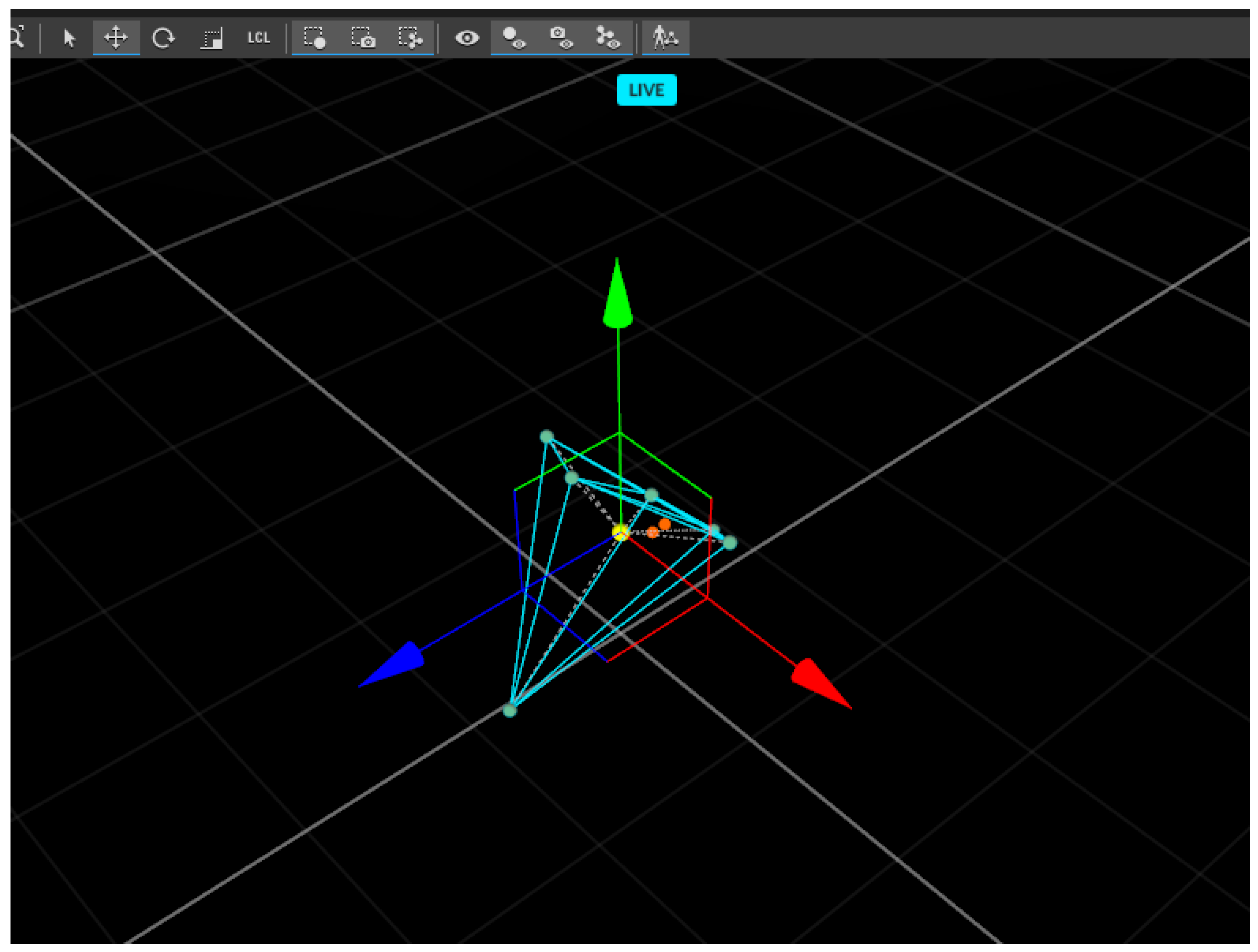
Task: Select the arrow pointer tool
Action: coord(69,38)
